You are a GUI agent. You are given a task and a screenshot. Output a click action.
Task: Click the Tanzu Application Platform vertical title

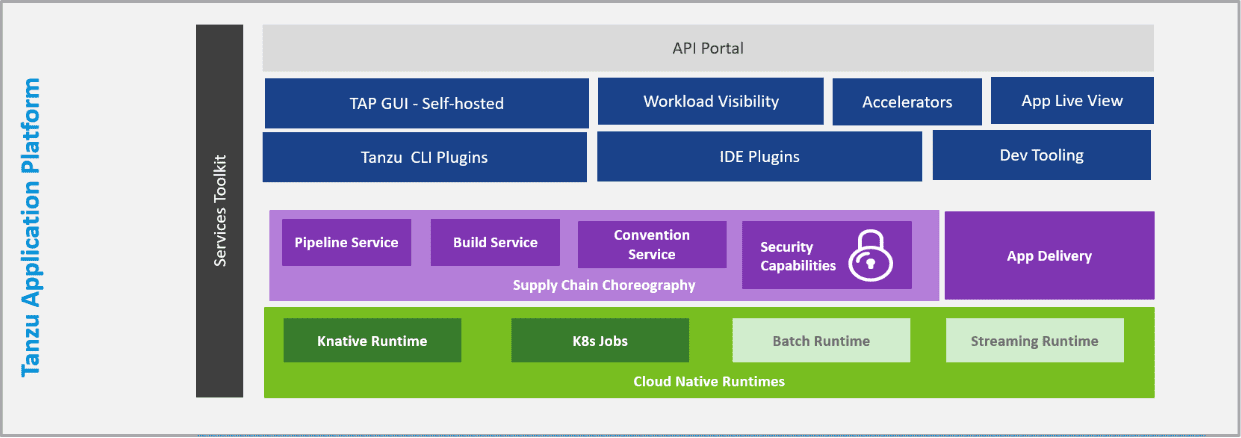(31, 227)
